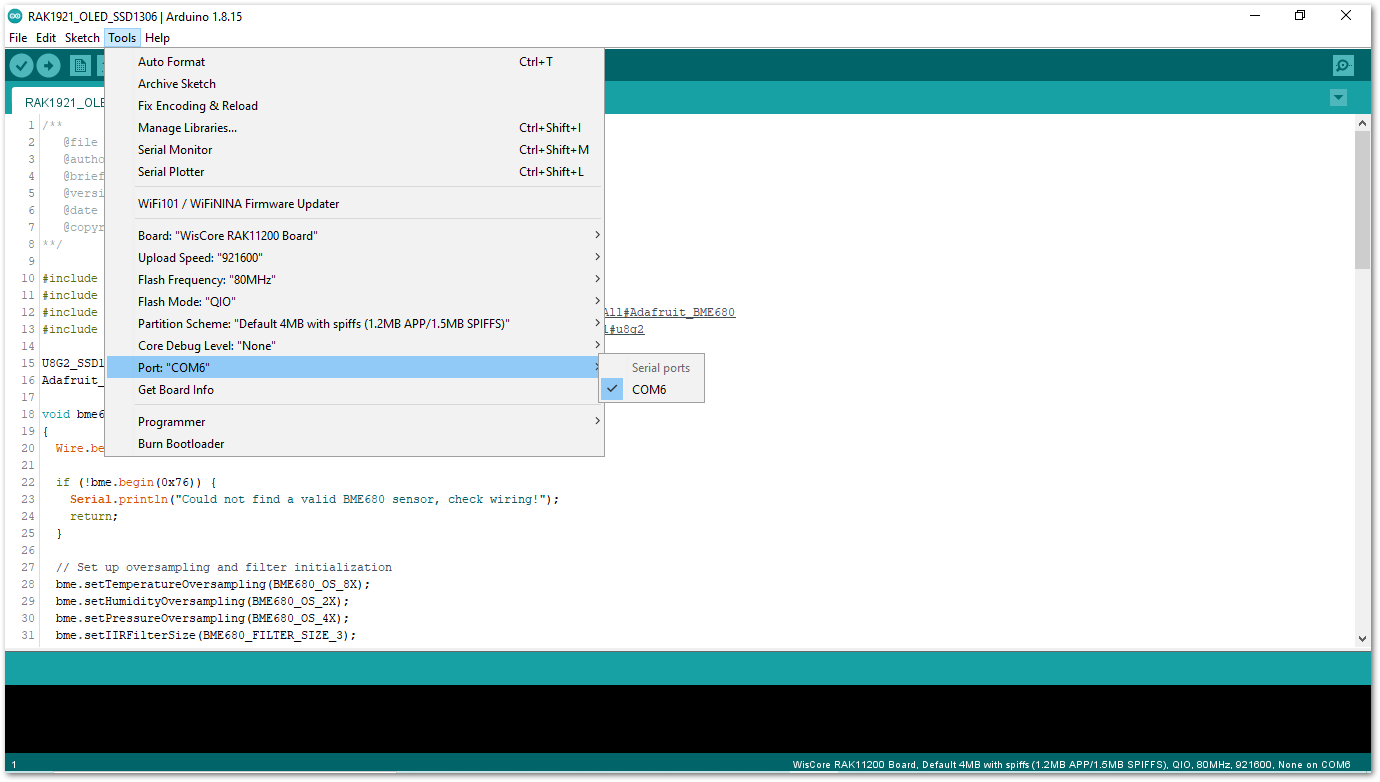Open Serial Plotter menu entry
This screenshot has width=1380, height=782.
[355, 172]
